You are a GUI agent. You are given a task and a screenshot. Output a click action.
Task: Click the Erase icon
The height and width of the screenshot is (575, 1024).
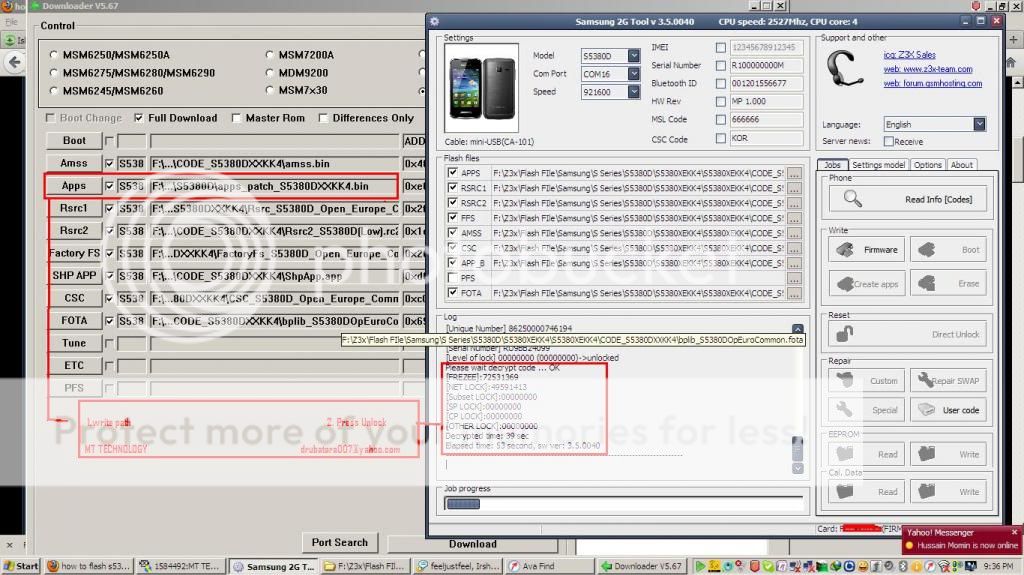(926, 284)
